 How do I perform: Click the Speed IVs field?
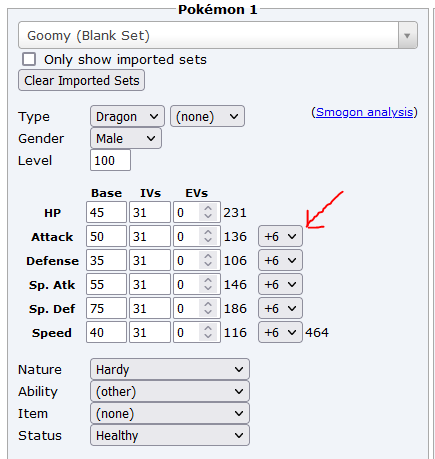pos(150,332)
